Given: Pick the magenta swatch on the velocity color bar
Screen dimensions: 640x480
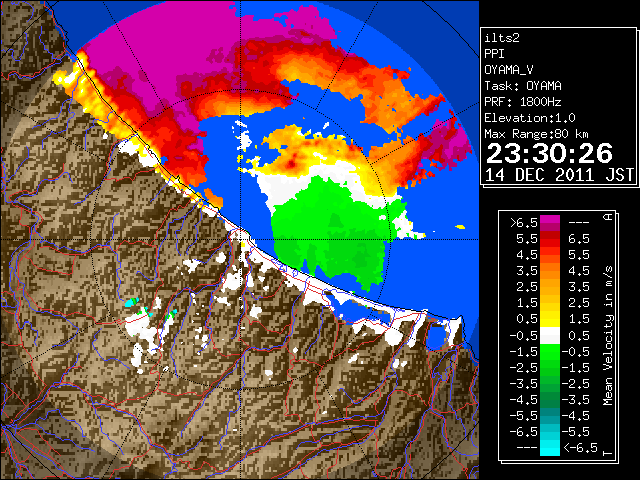Looking at the screenshot, I should [x=550, y=220].
